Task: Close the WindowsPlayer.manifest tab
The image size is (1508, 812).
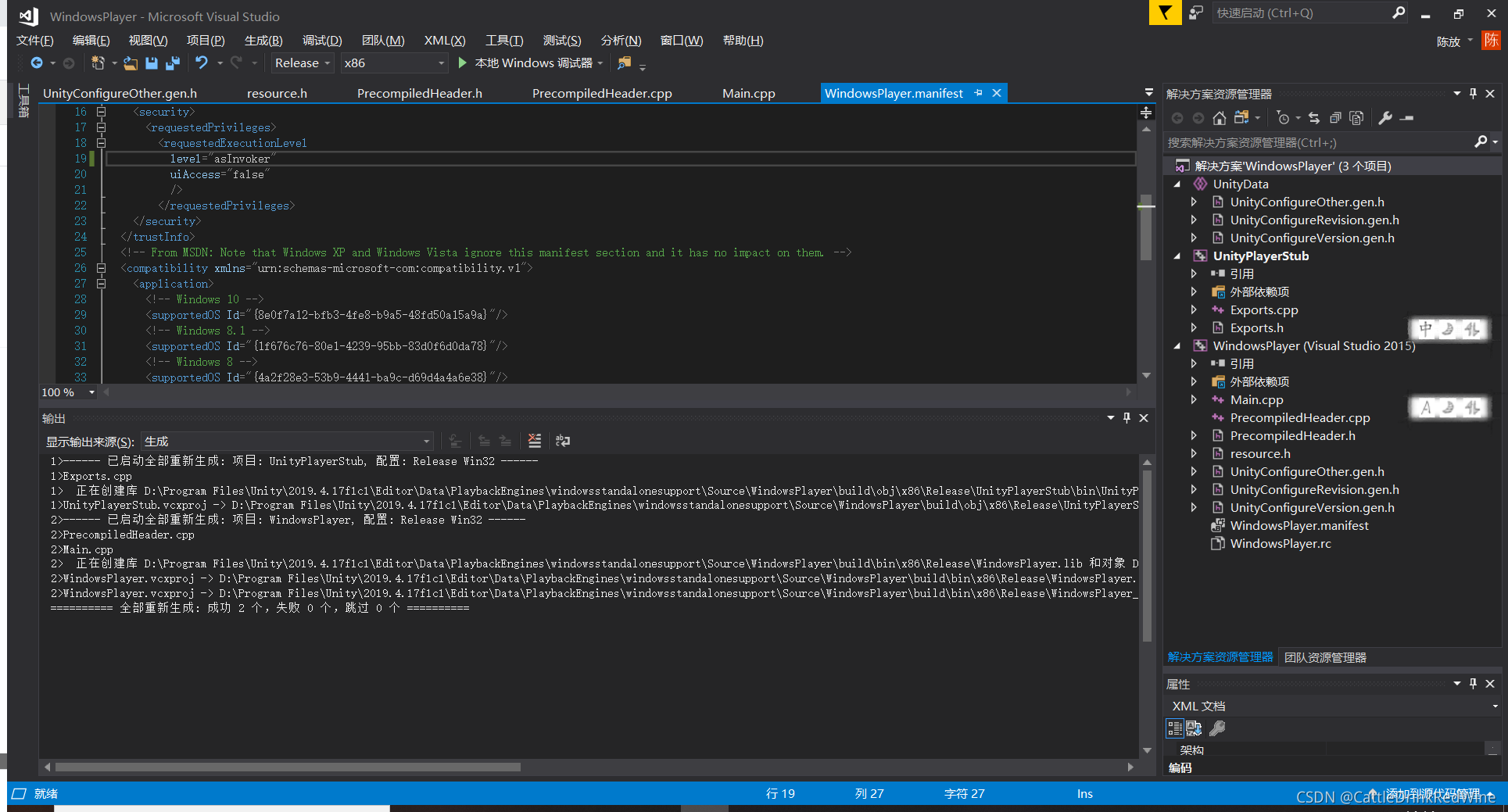Action: click(997, 93)
